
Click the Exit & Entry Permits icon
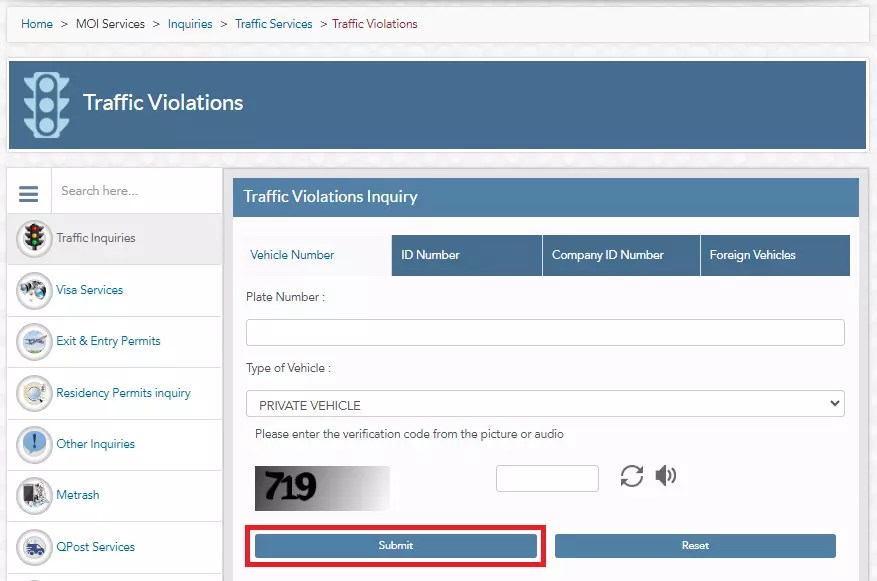[x=33, y=341]
